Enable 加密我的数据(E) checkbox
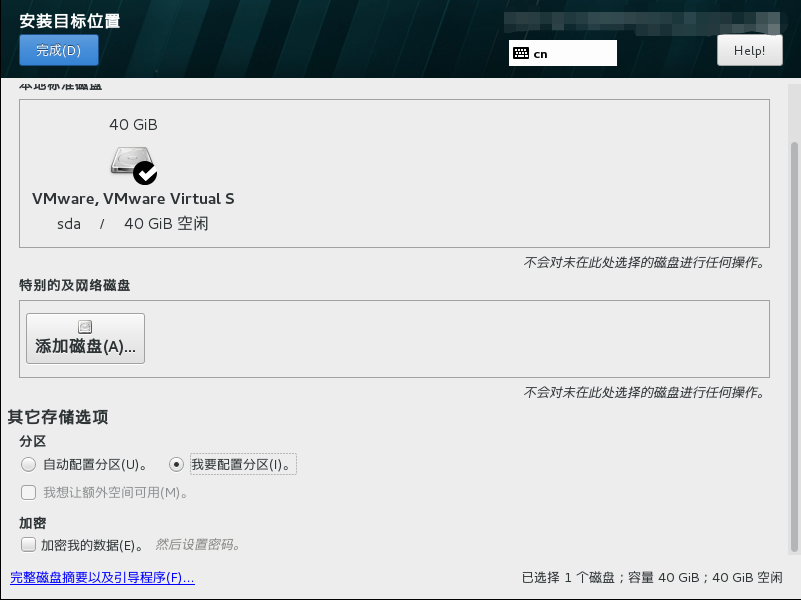 point(28,545)
